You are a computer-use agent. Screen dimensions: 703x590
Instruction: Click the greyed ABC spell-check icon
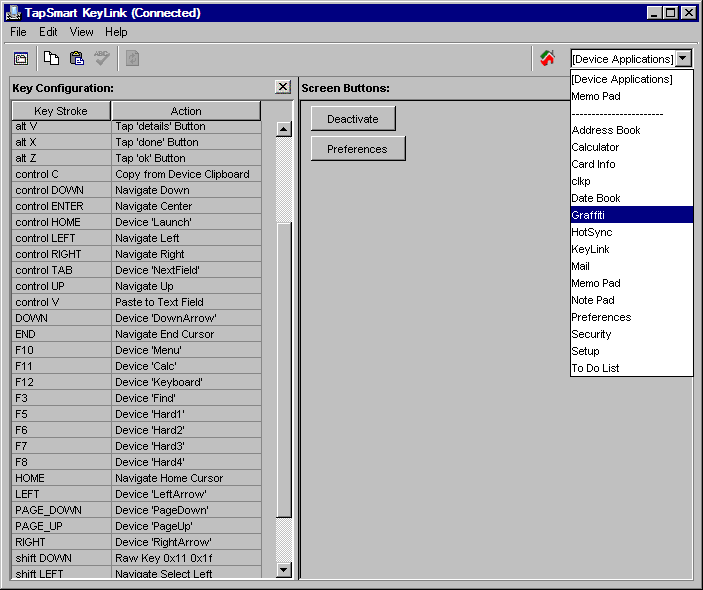[102, 58]
